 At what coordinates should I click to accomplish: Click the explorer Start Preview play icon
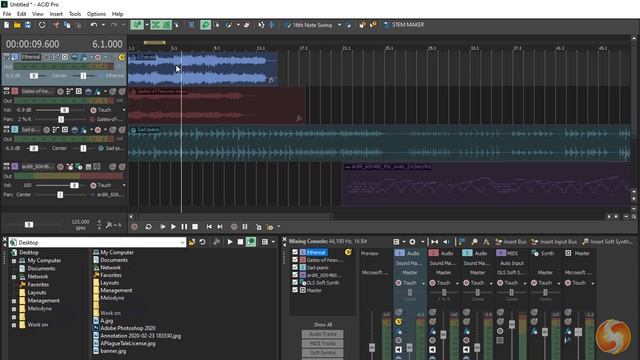click(230, 242)
